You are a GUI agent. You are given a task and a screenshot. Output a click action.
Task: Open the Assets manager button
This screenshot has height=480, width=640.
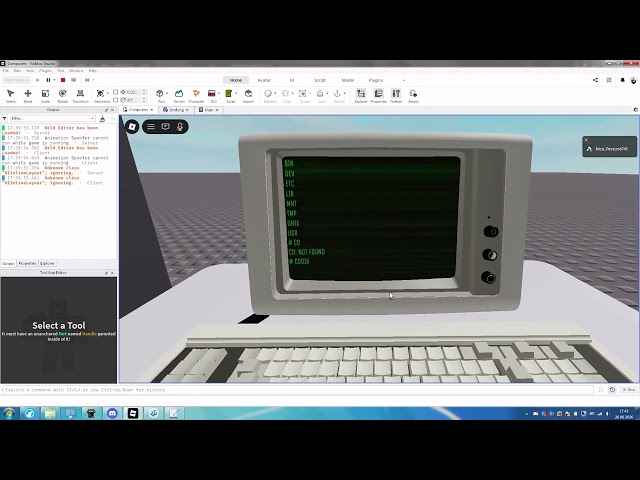click(x=413, y=96)
